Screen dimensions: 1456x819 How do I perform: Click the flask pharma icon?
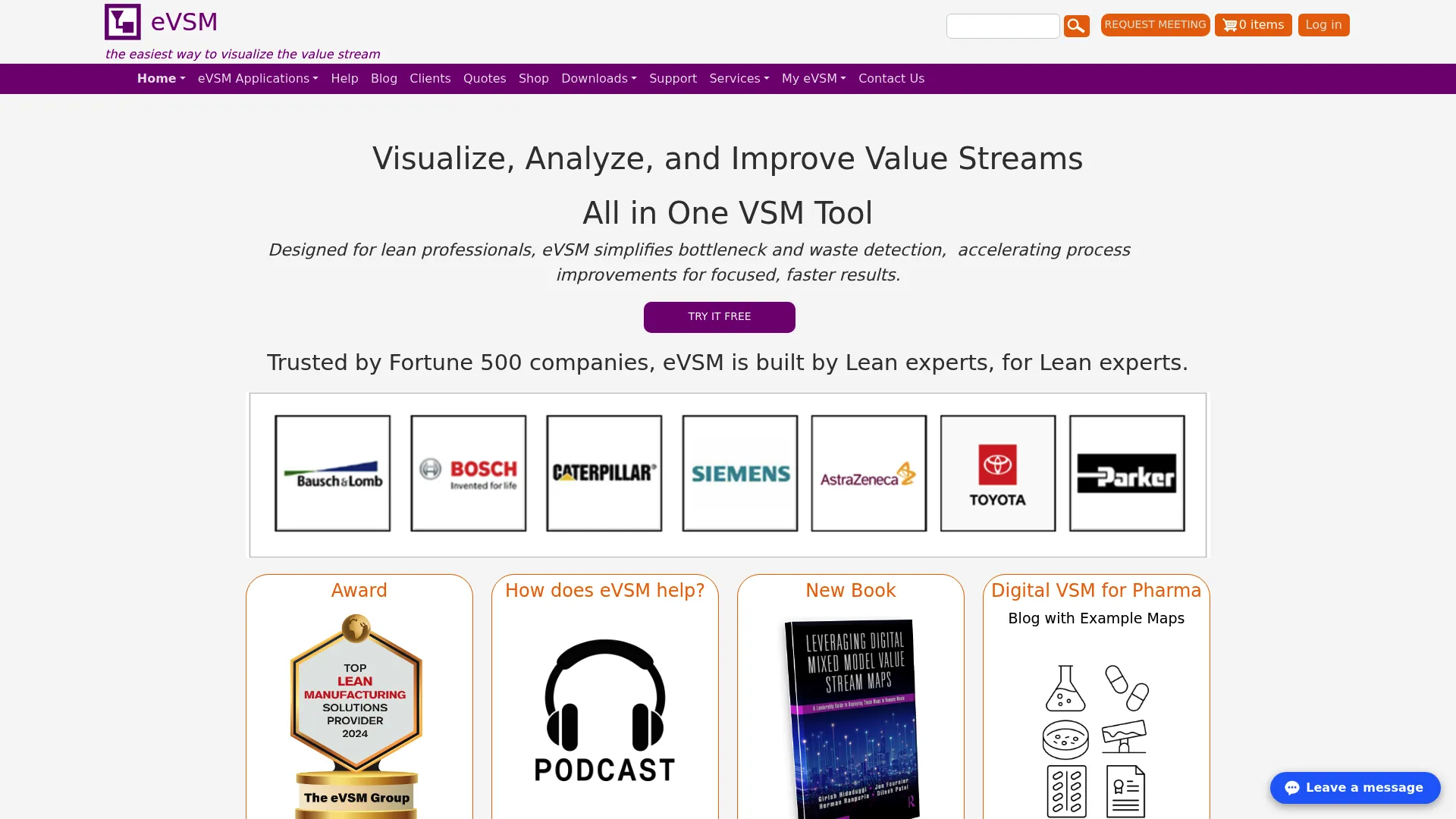pos(1065,689)
